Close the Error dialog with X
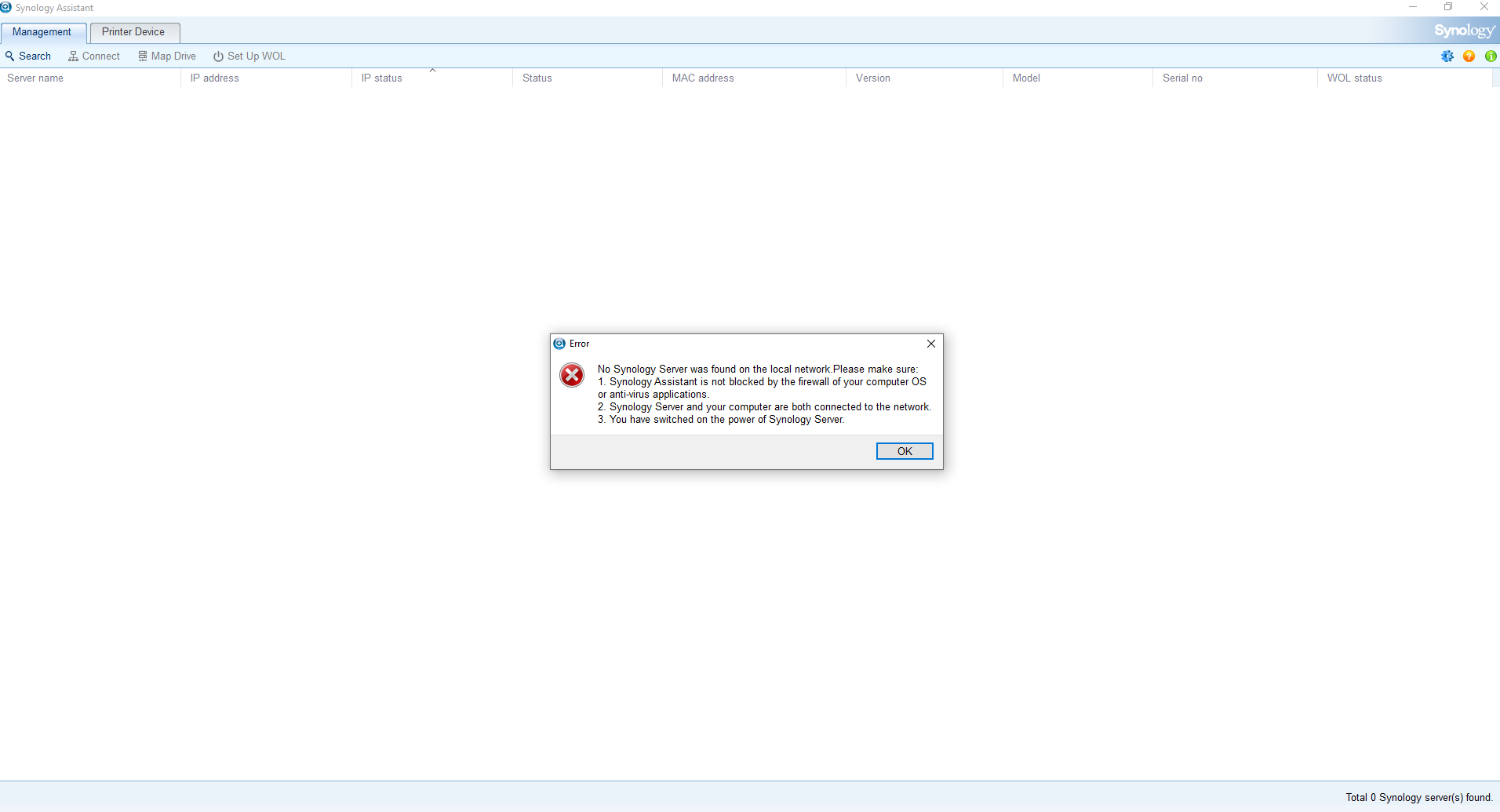This screenshot has width=1500, height=812. 931,344
